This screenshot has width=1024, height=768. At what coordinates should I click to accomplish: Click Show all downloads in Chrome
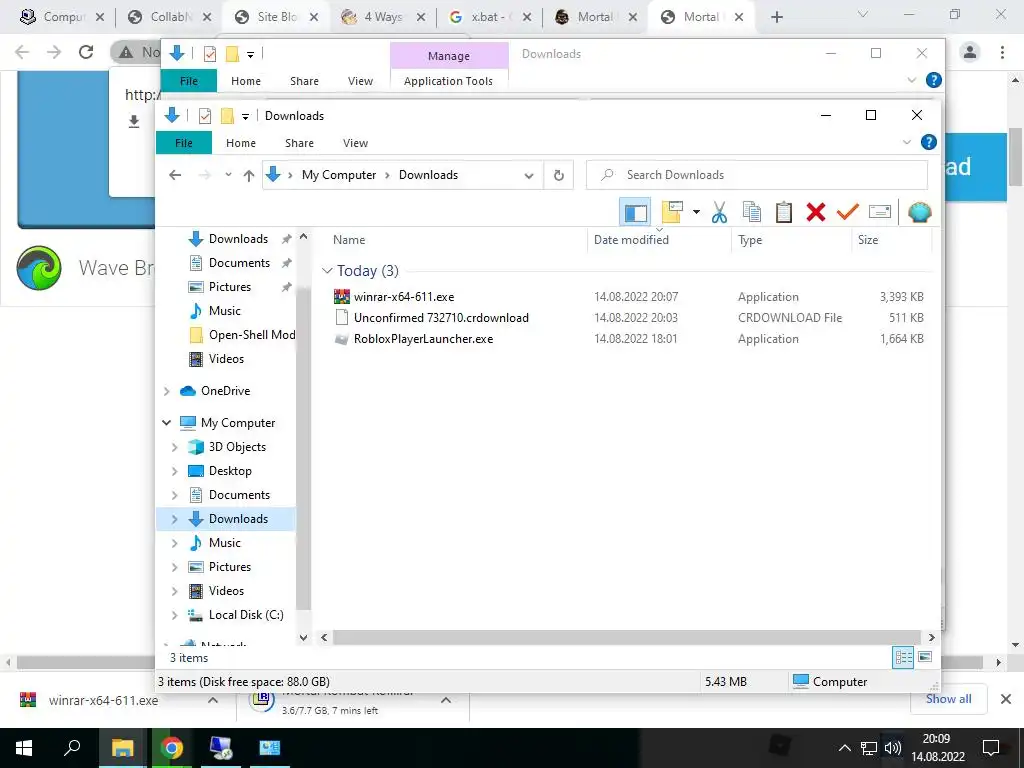948,699
